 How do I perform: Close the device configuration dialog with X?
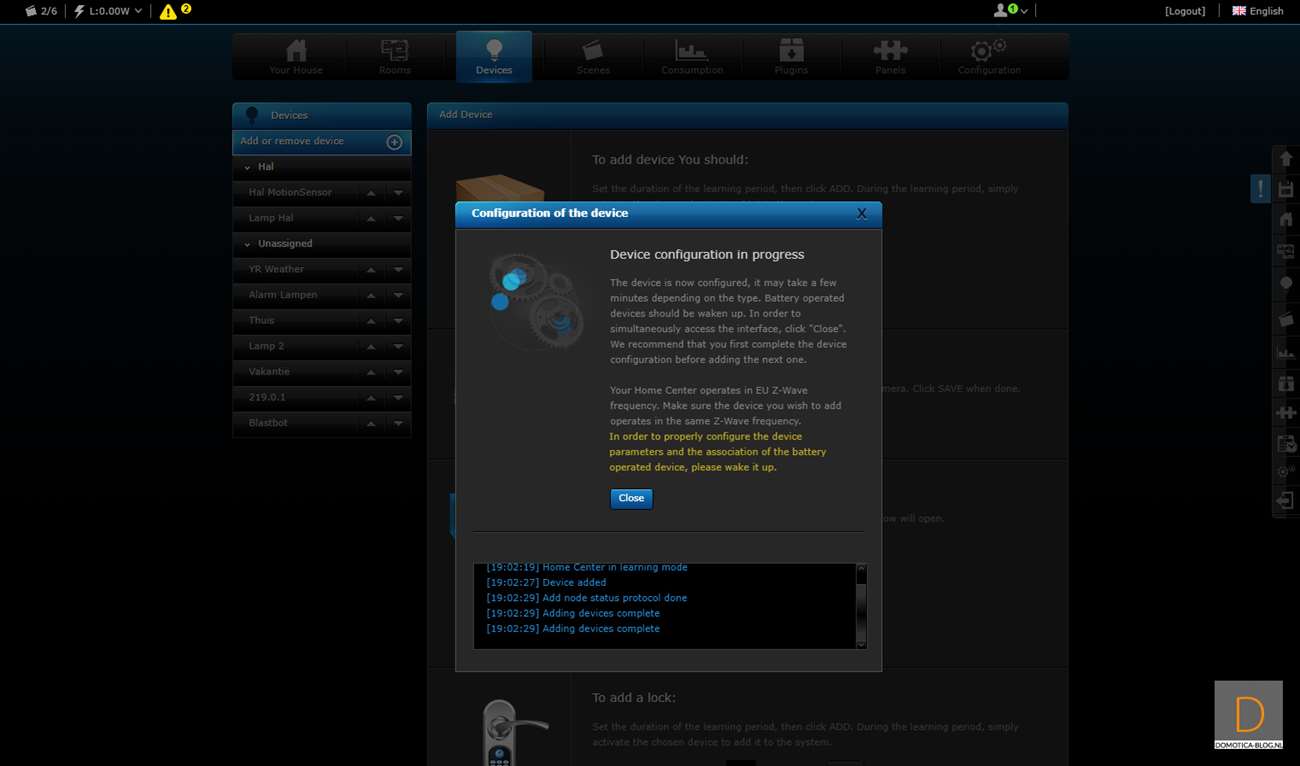[861, 213]
